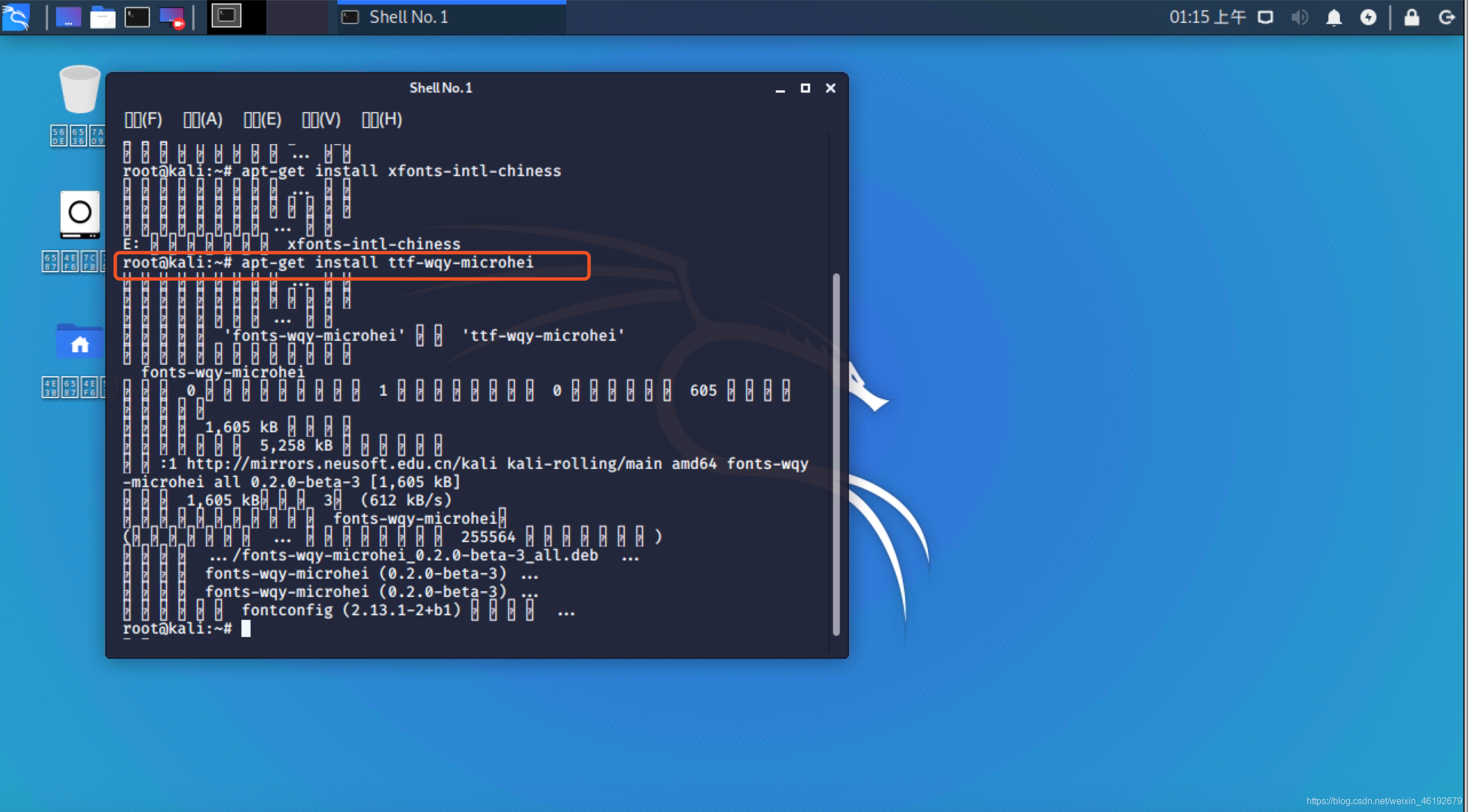Click the show desktop panel launcher
The height and width of the screenshot is (812, 1468).
68,17
